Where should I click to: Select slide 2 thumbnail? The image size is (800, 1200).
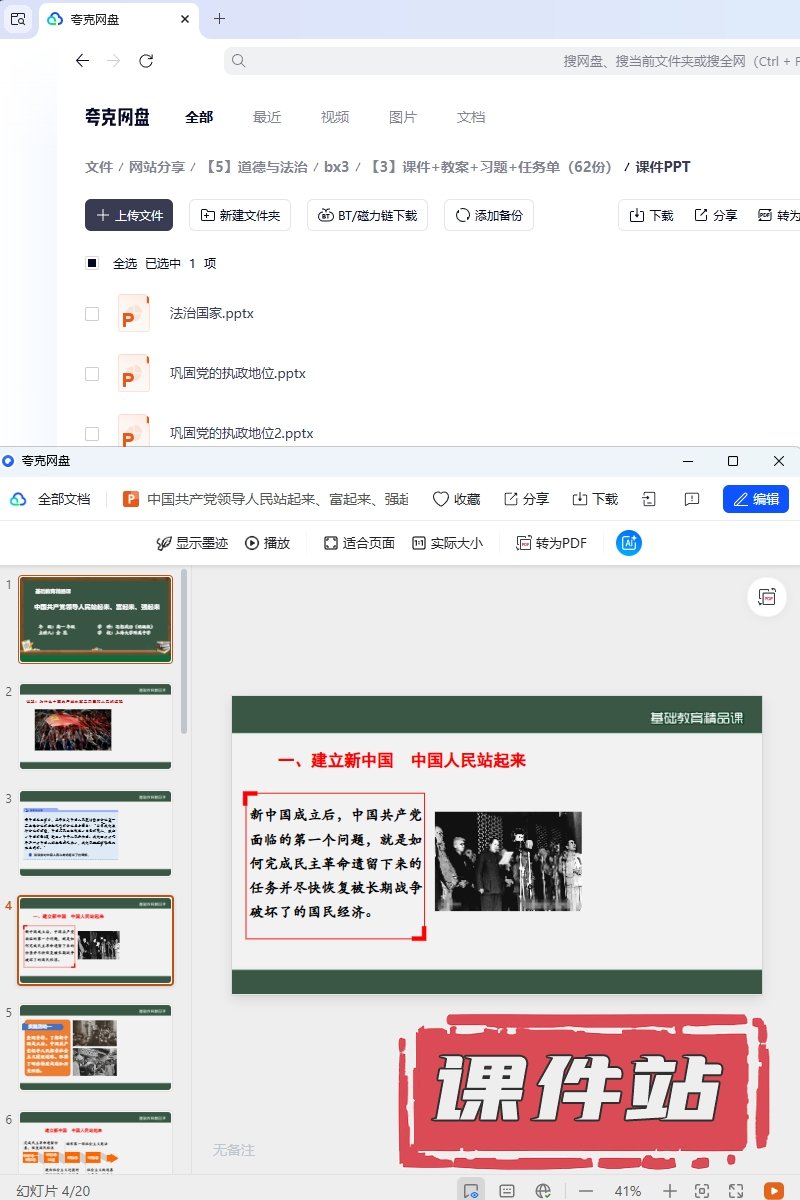(95, 718)
